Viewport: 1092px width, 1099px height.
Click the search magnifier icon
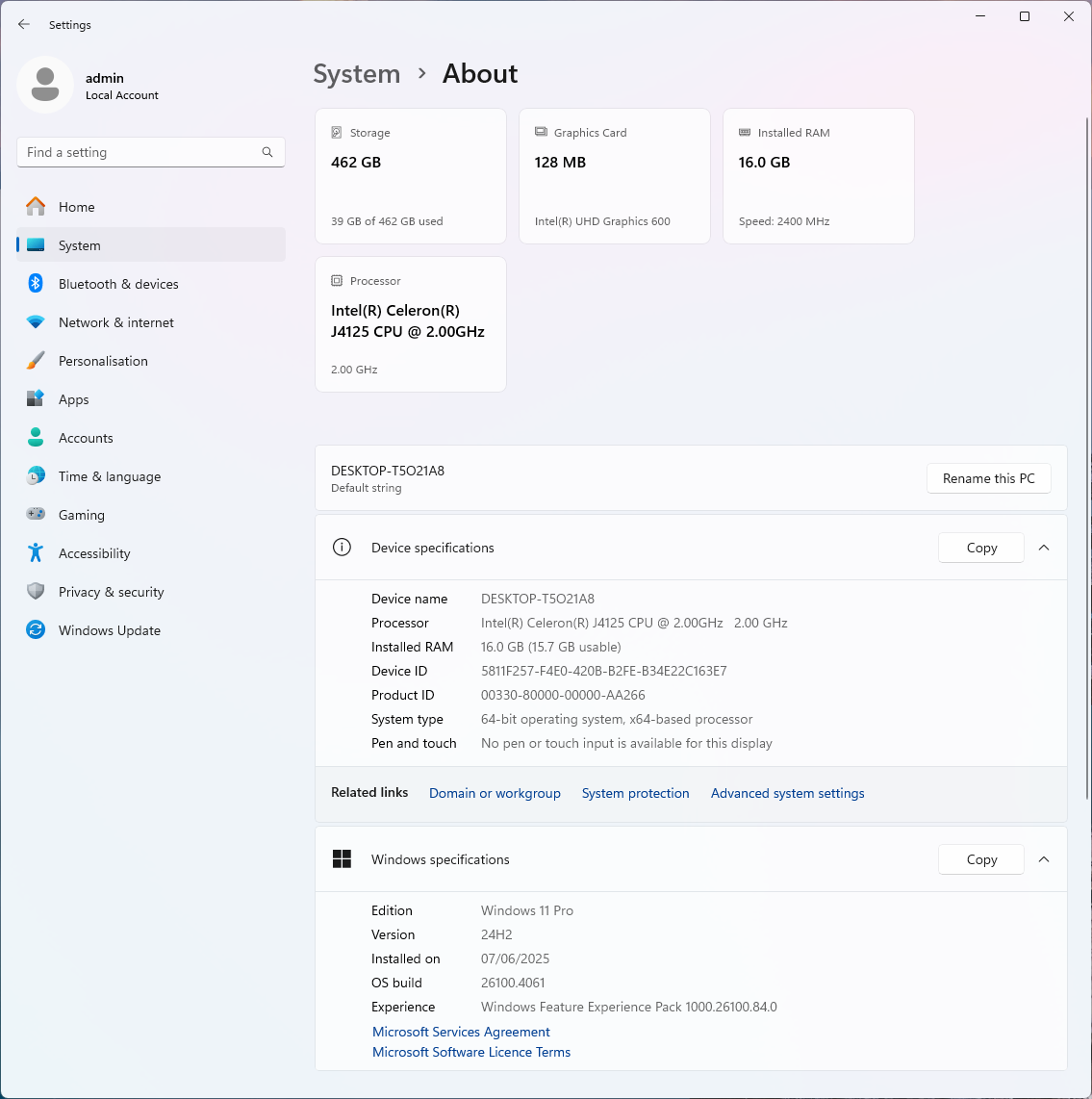267,152
